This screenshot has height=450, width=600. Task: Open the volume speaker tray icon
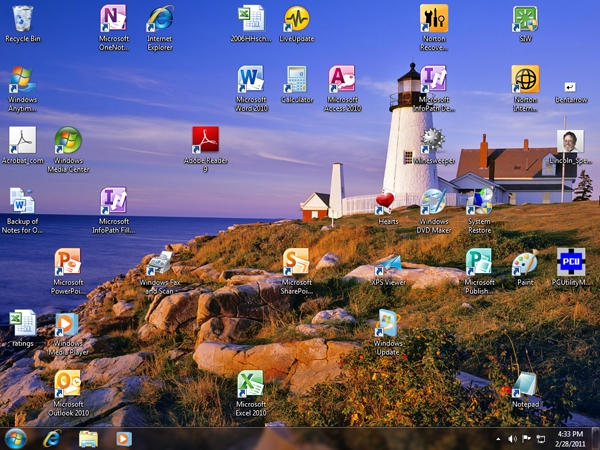512,439
